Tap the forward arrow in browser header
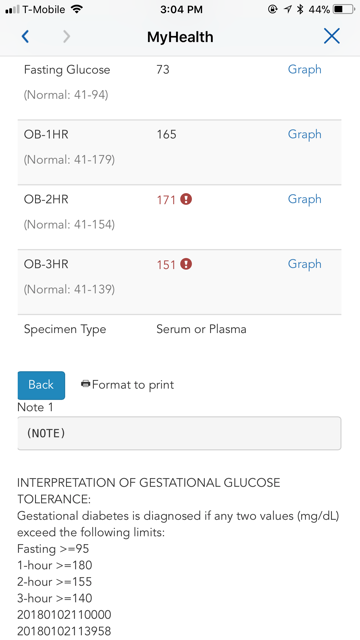Screen dimensions: 360x640 (67, 37)
